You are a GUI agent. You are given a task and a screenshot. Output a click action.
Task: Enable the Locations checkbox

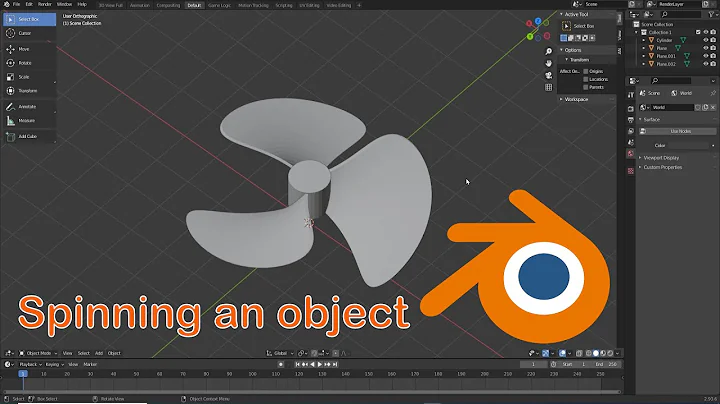click(x=585, y=79)
